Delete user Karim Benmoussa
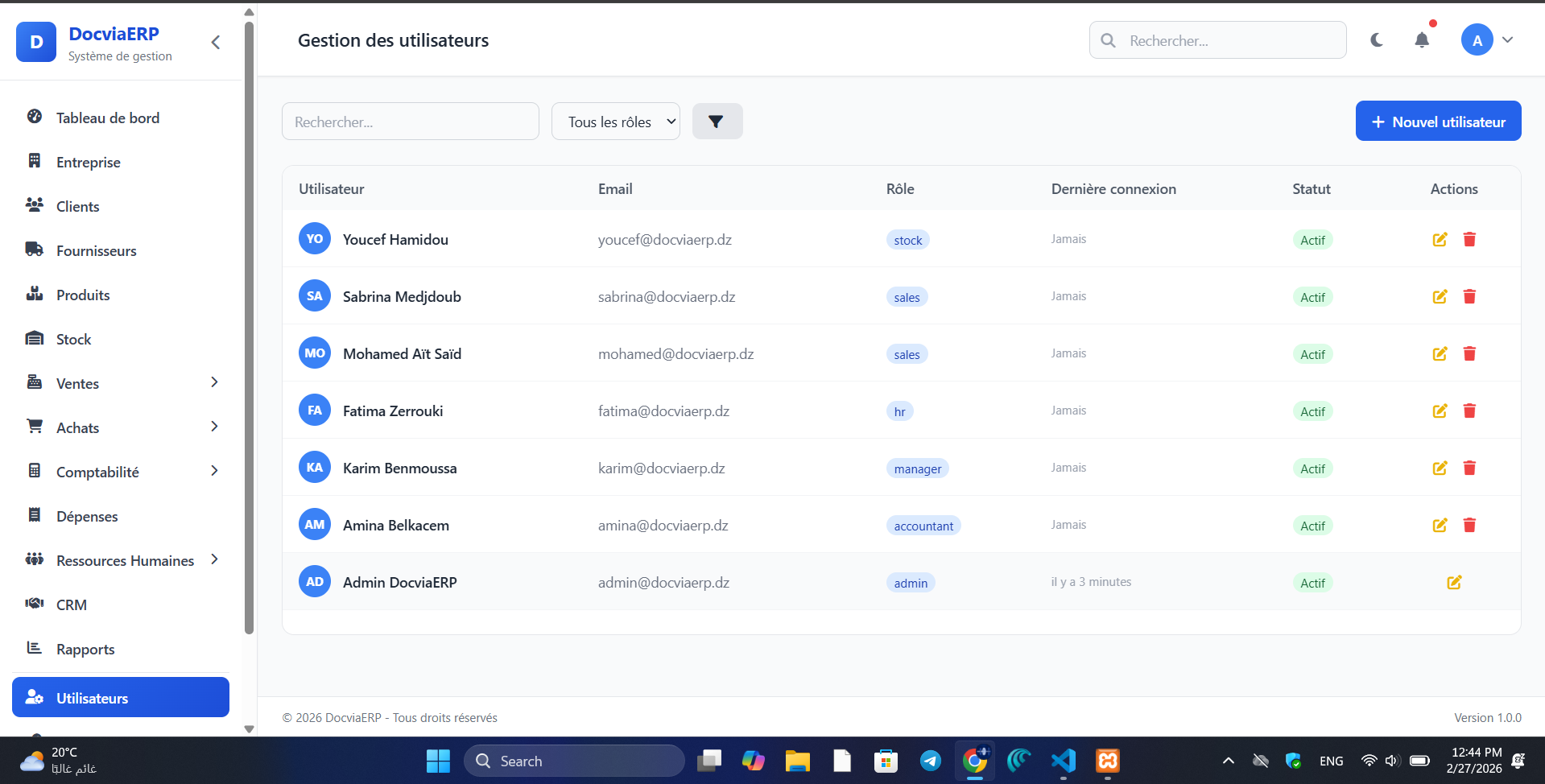 click(1469, 468)
